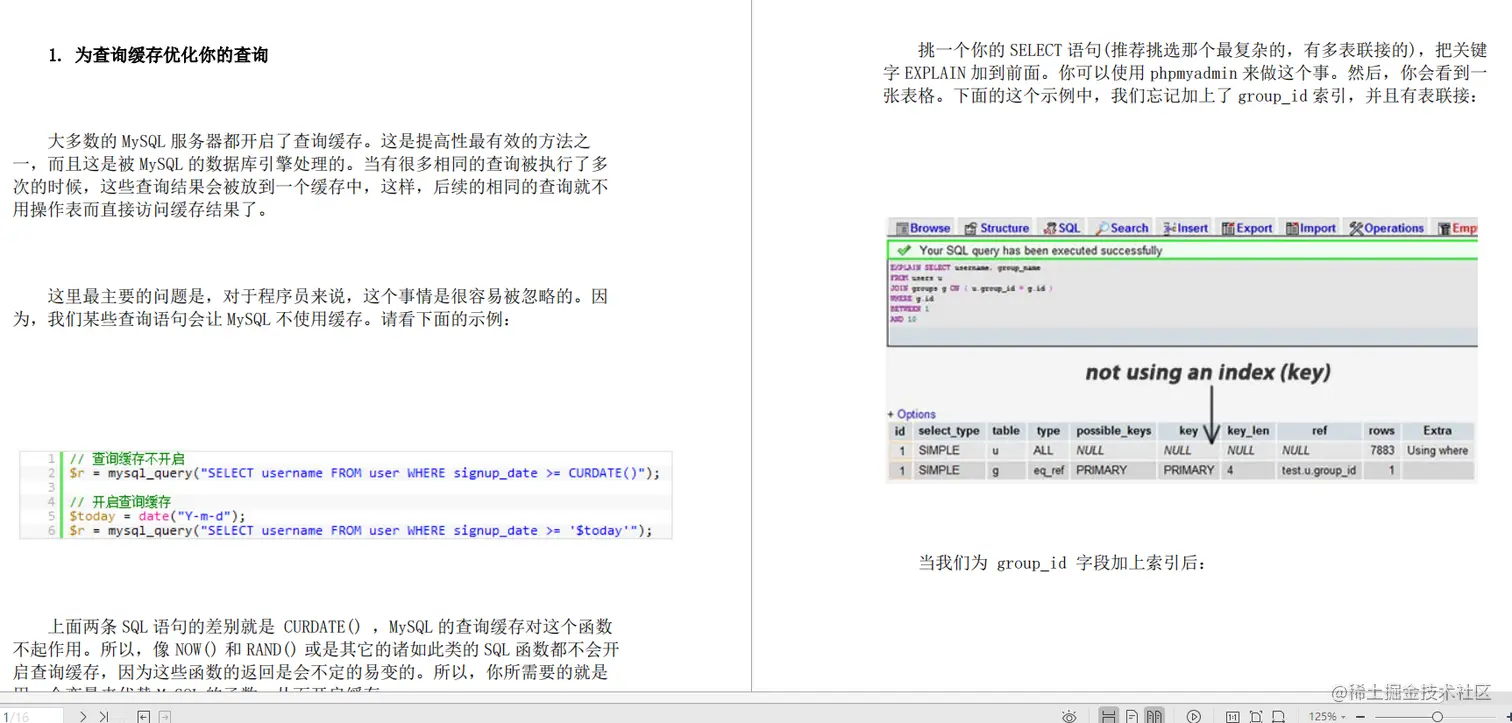Image resolution: width=1512 pixels, height=723 pixels.
Task: Go to the next page
Action: tap(84, 717)
